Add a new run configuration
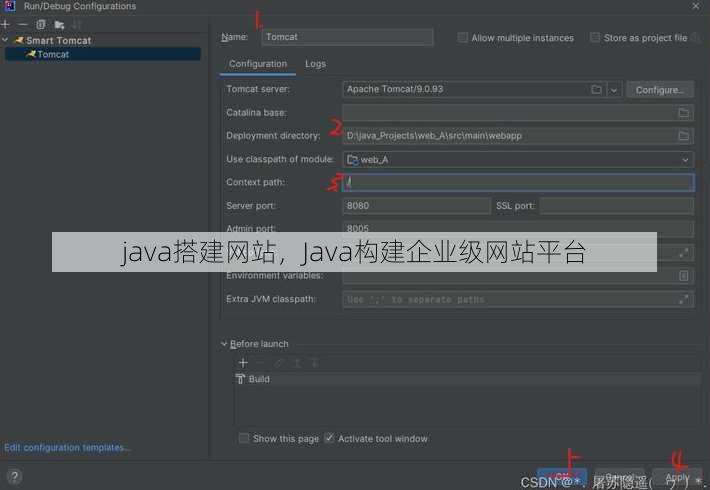710x490 pixels. [x=5, y=24]
